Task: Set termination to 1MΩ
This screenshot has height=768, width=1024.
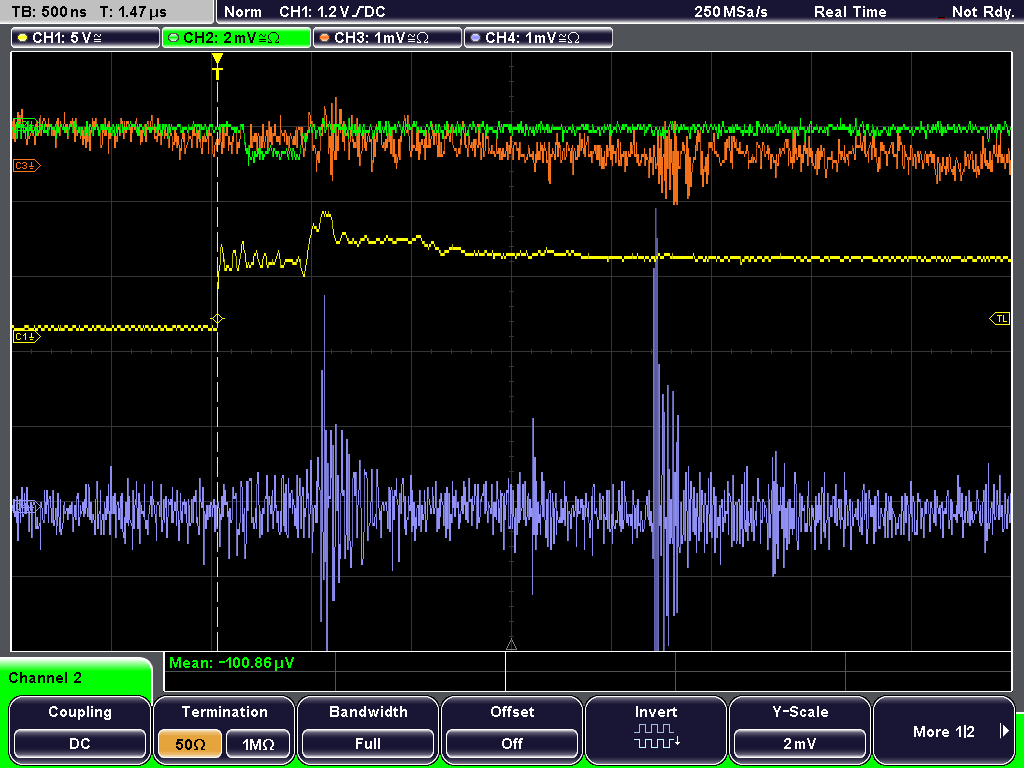Action: point(258,744)
